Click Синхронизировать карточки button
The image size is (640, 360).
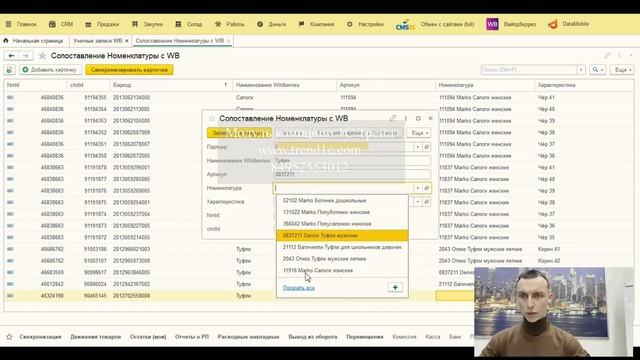[x=129, y=70]
